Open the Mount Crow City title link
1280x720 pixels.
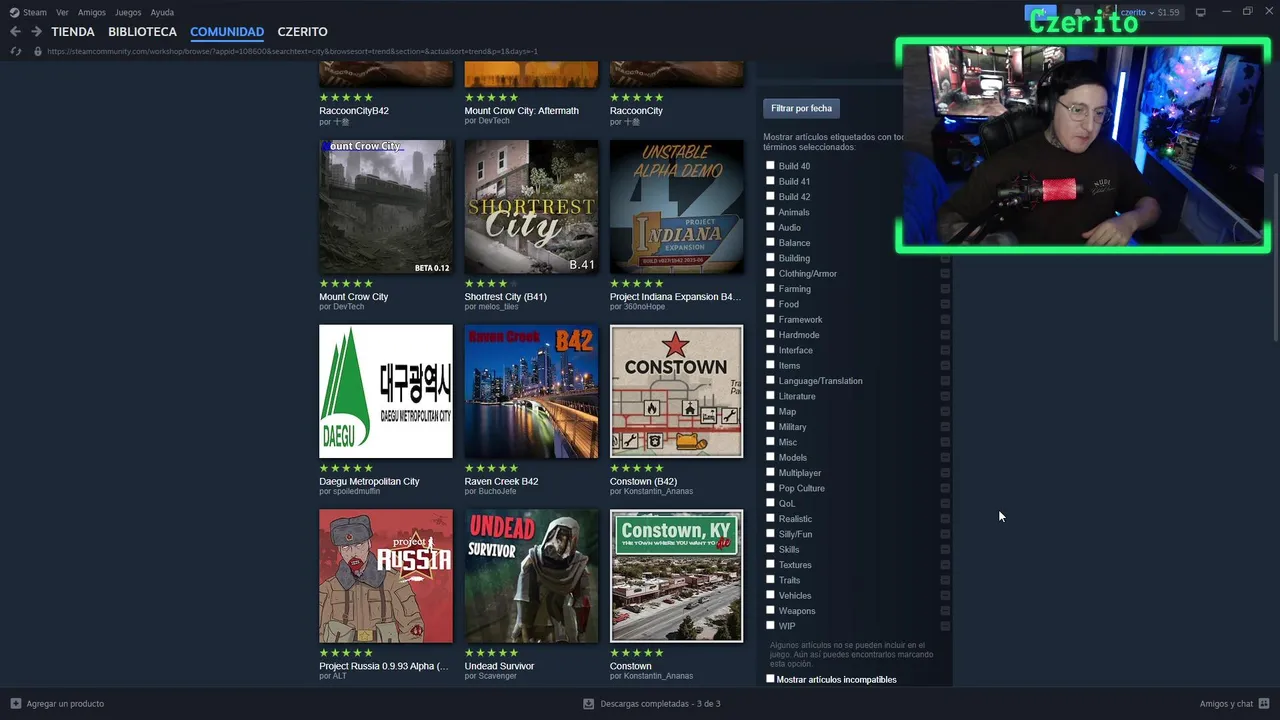click(x=354, y=297)
